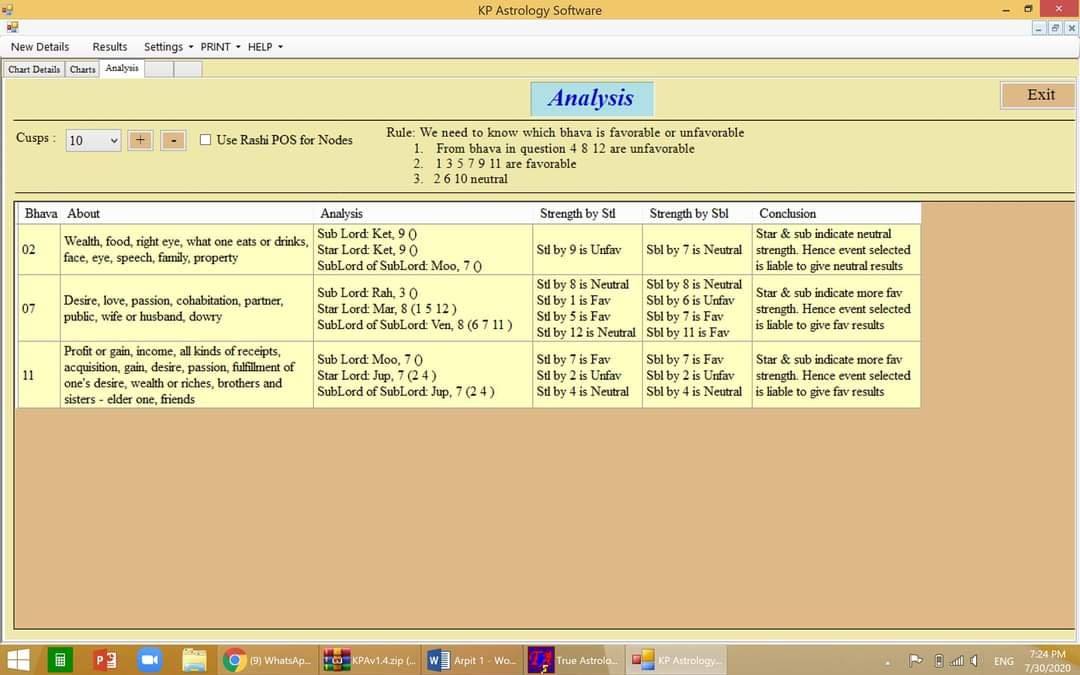1080x675 pixels.
Task: Switch to the KPAv1.4.zip WinRAR window
Action: (370, 660)
